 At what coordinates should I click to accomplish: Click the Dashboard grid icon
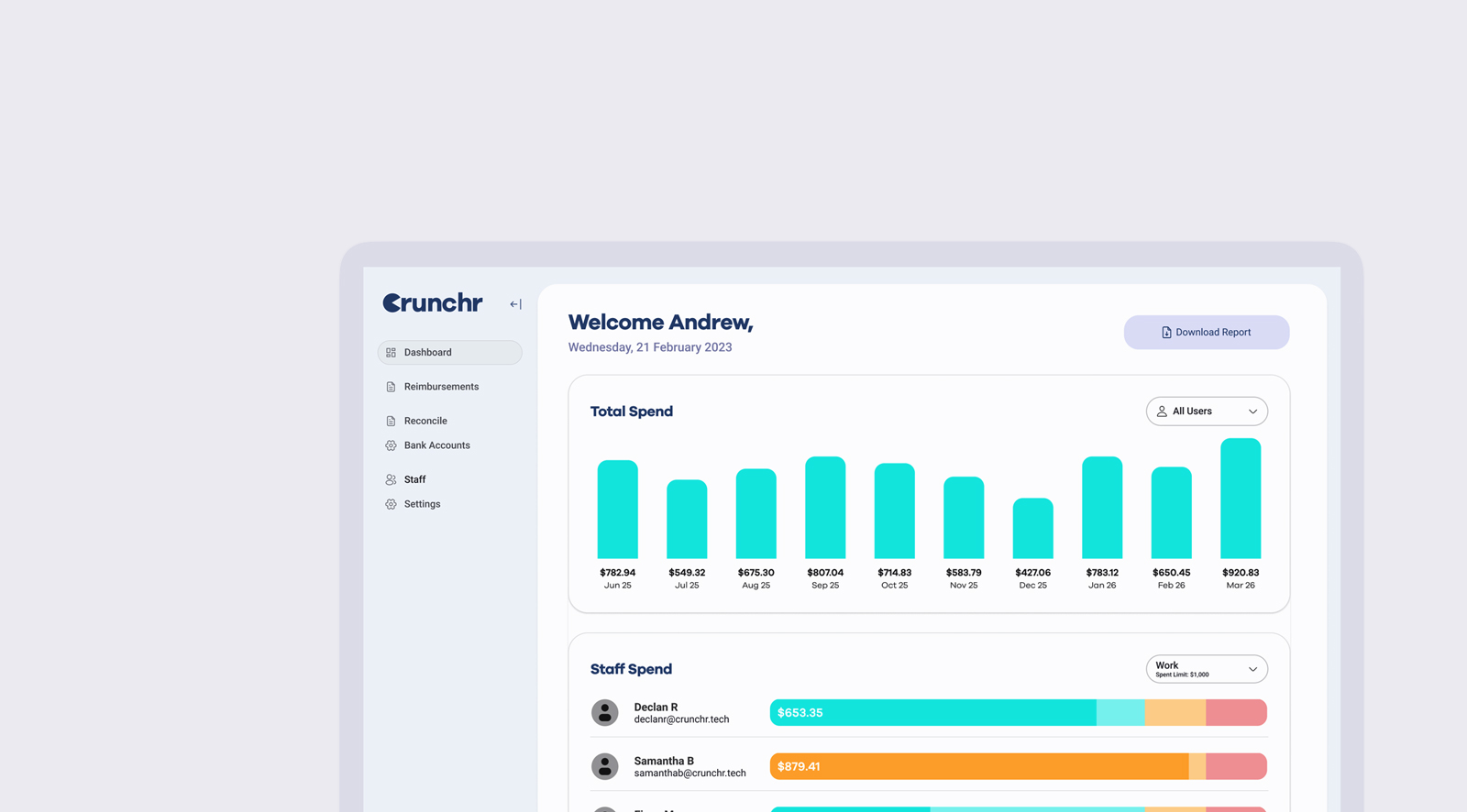[391, 353]
